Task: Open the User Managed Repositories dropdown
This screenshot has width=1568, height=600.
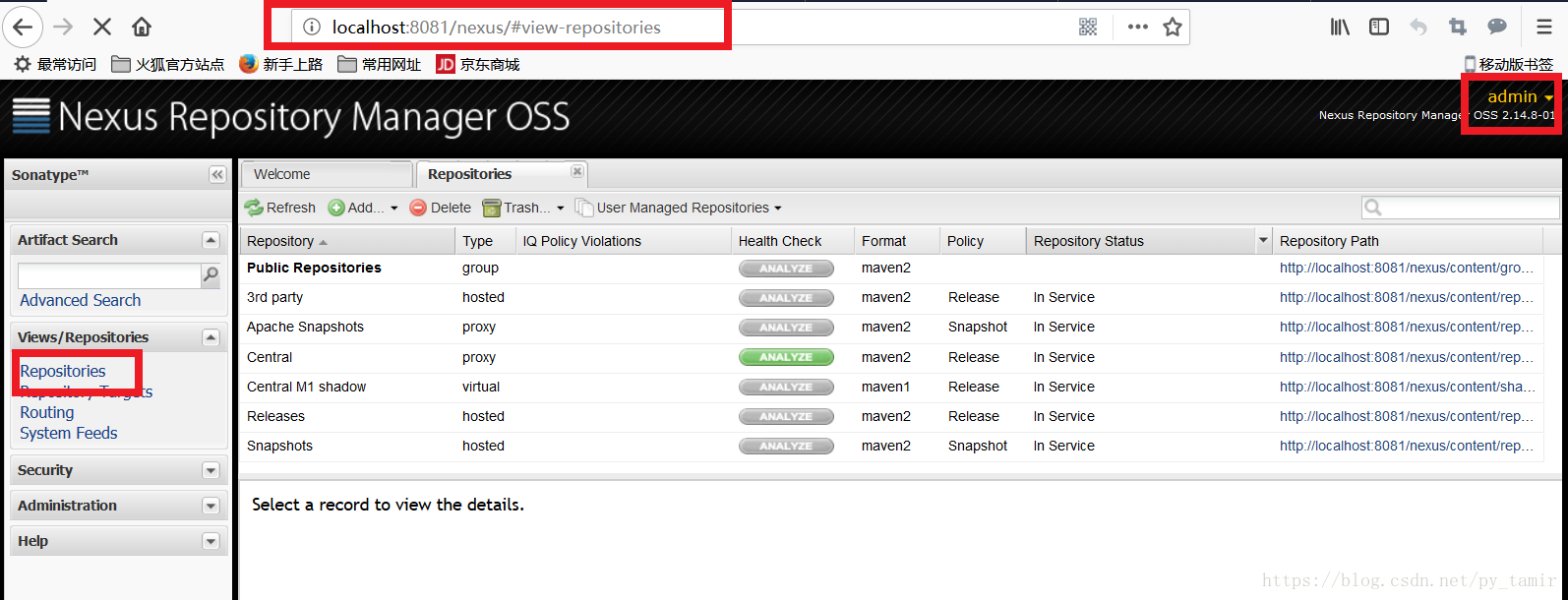Action: pos(679,208)
